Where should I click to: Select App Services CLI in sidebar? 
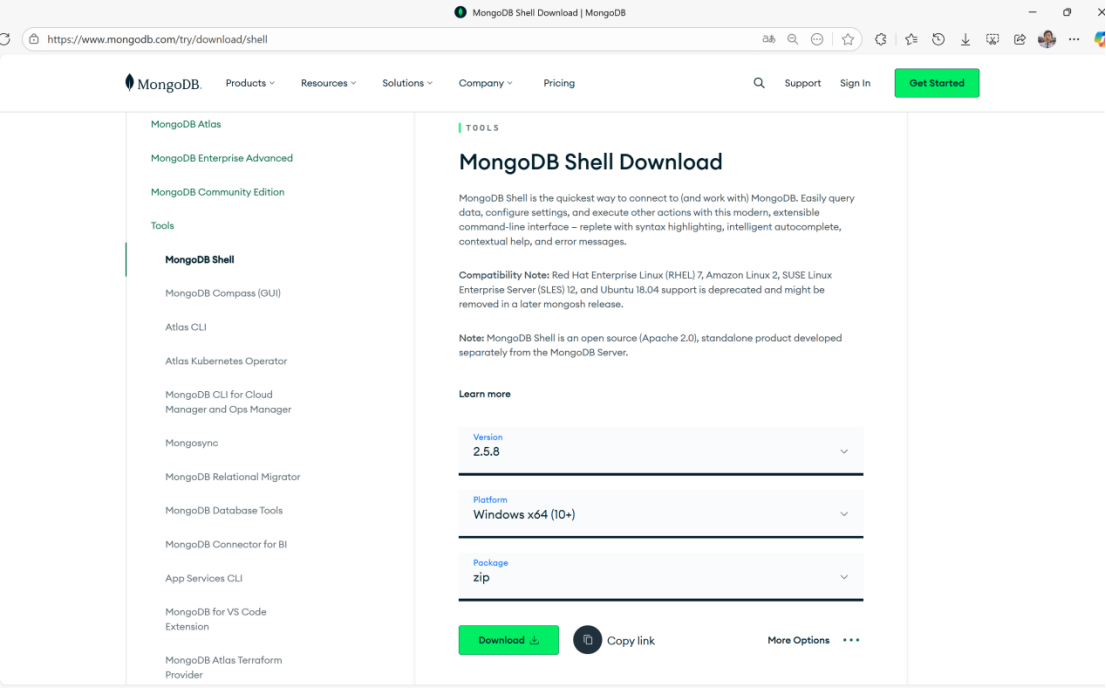(x=204, y=578)
